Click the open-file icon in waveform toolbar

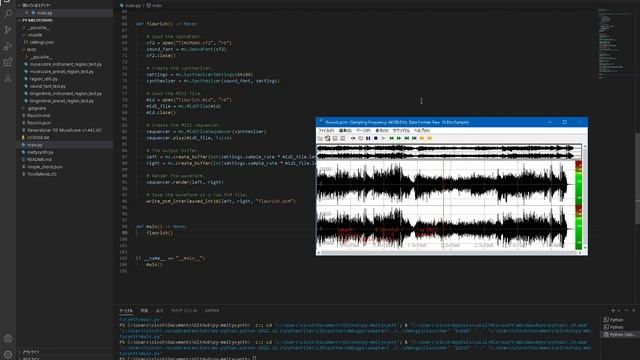(320, 138)
